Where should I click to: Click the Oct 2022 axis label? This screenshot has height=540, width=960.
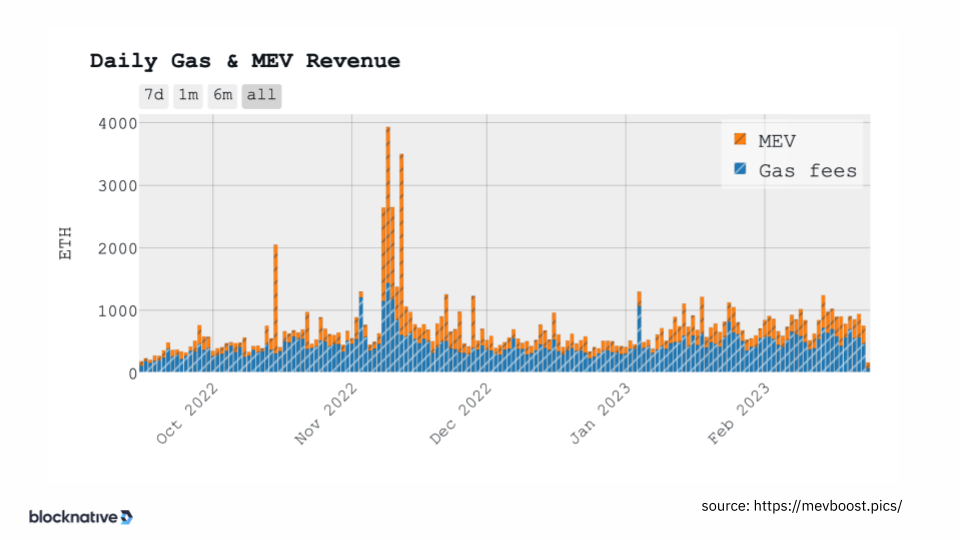pos(187,414)
